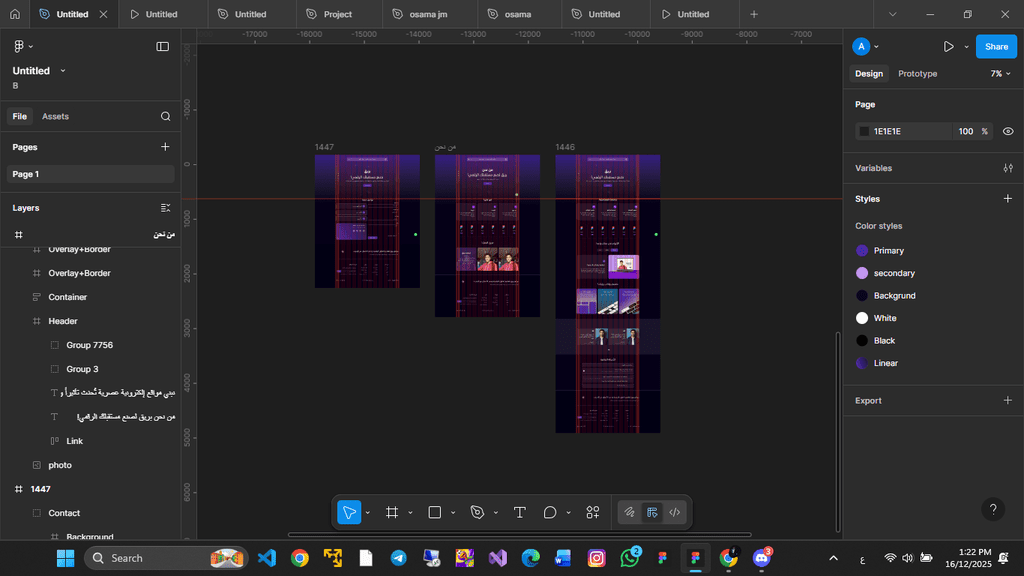
Task: Select the Frame tool
Action: coord(392,512)
